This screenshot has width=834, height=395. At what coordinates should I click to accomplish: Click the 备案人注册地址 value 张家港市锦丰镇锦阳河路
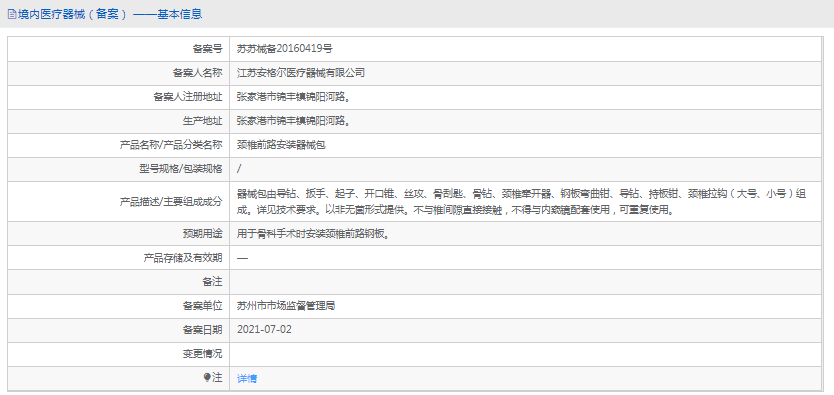[293, 97]
